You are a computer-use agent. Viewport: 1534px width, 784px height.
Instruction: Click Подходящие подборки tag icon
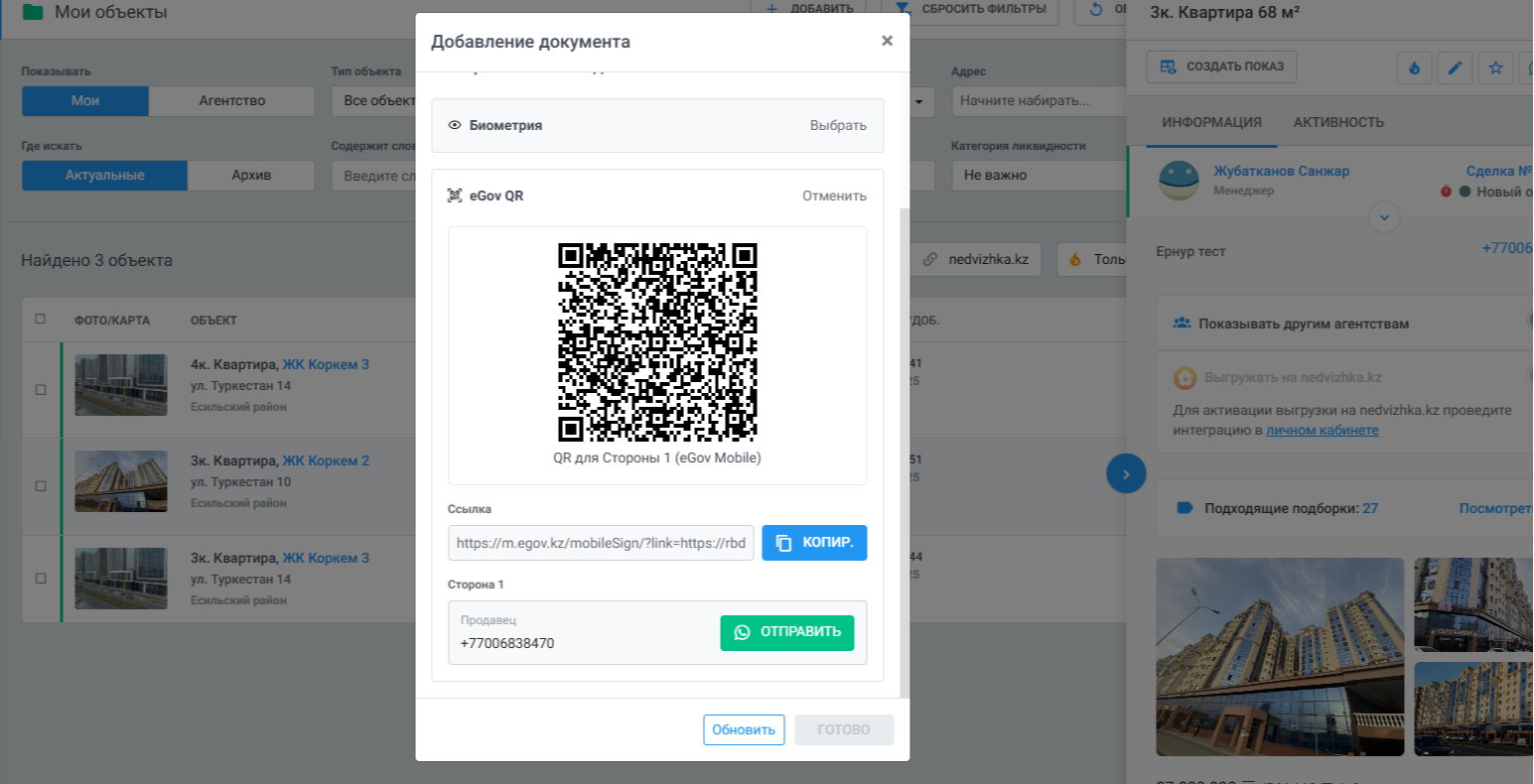1184,508
